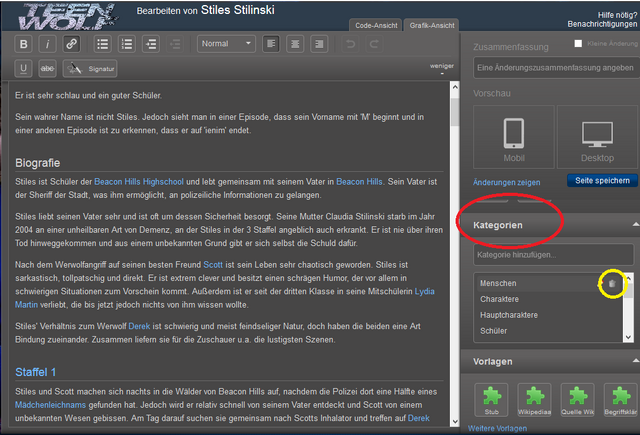Image resolution: width=640 pixels, height=435 pixels.
Task: Select the Charaktere category row
Action: click(549, 299)
